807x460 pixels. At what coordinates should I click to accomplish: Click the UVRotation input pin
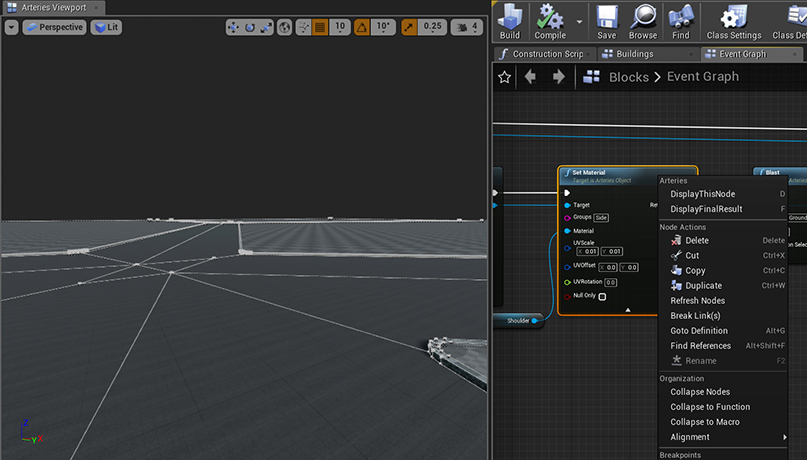click(x=567, y=282)
